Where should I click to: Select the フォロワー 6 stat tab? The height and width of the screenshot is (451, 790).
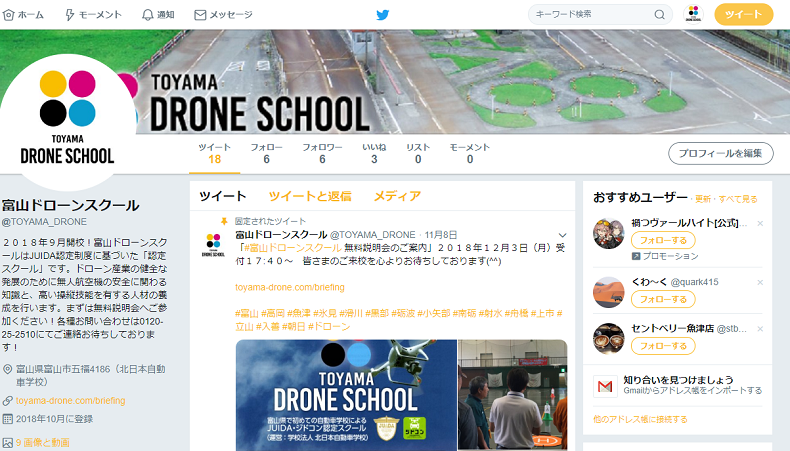click(x=322, y=154)
